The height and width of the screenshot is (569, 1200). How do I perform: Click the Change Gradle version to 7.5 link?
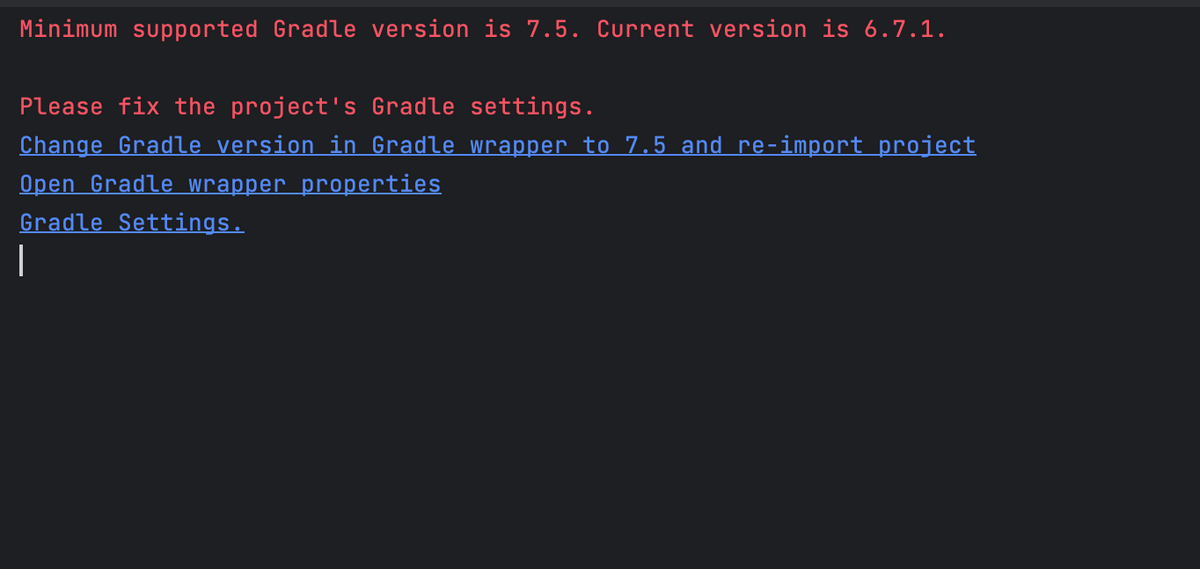(497, 145)
